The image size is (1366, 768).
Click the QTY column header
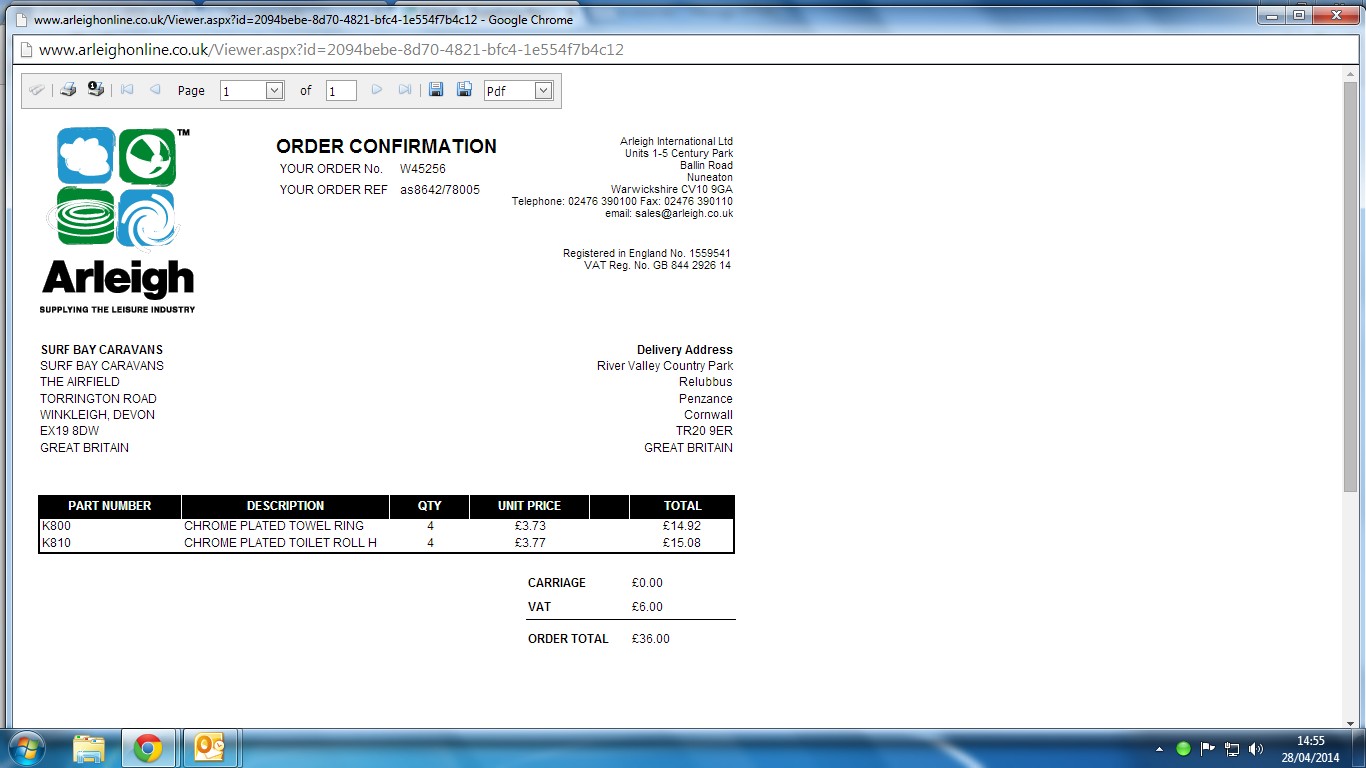point(430,506)
